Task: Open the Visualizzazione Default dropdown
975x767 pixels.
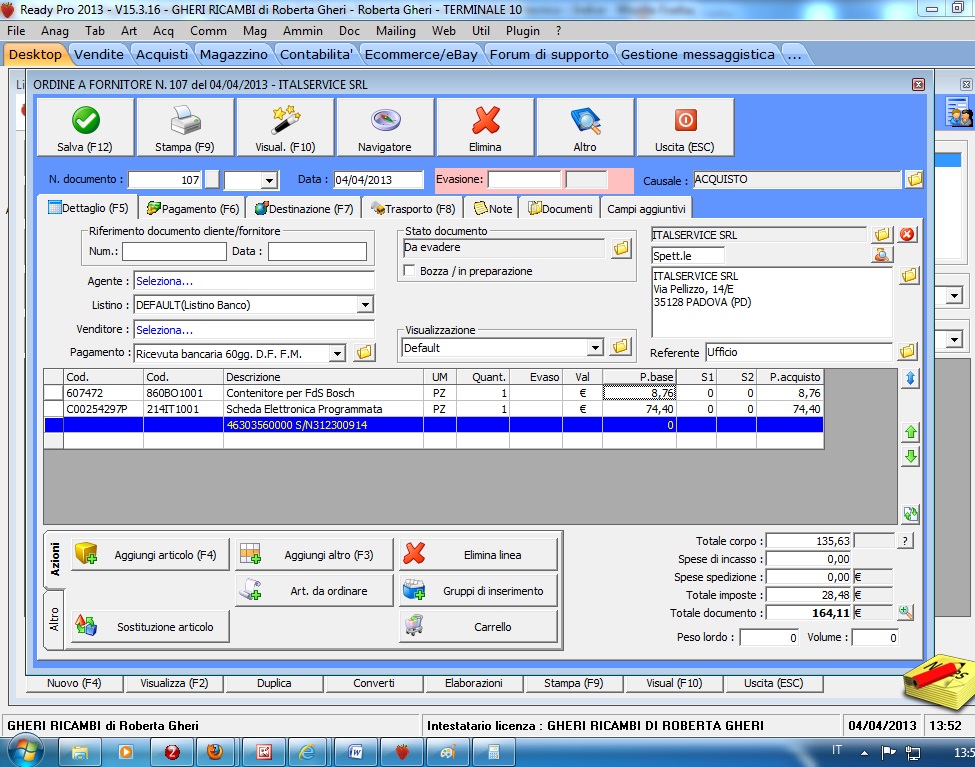Action: point(595,348)
